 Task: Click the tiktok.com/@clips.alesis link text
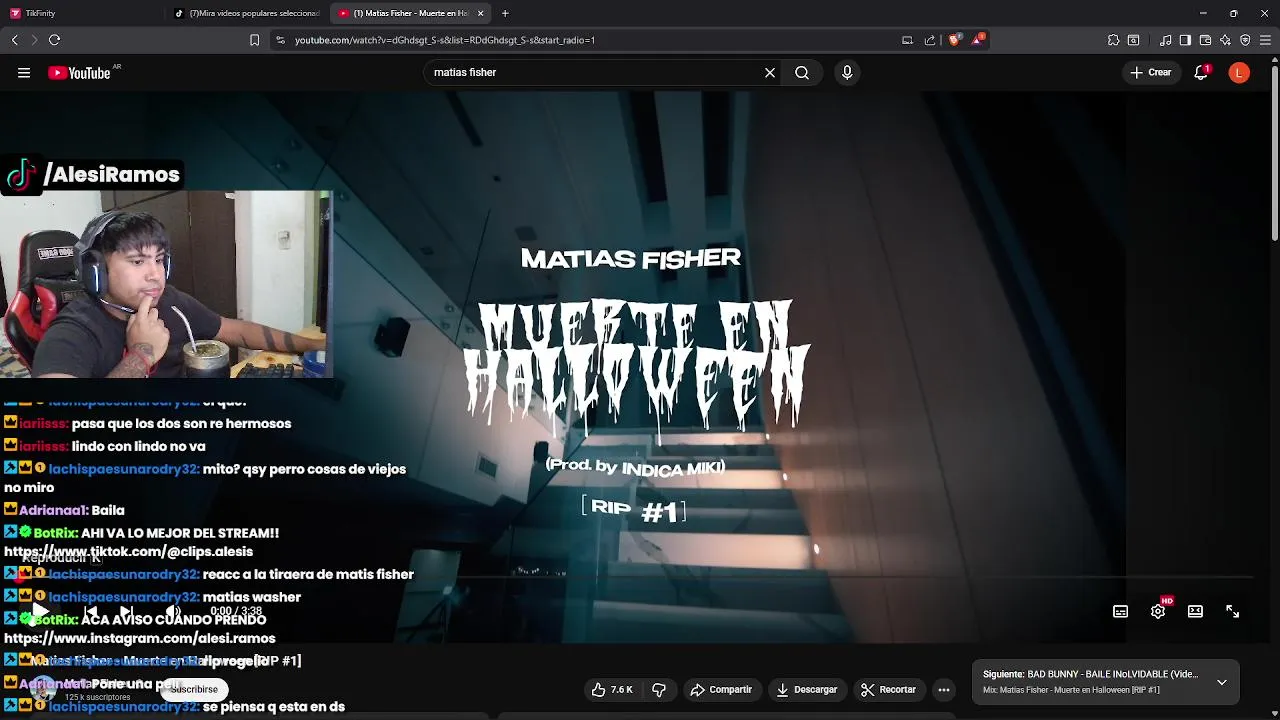pyautogui.click(x=128, y=551)
